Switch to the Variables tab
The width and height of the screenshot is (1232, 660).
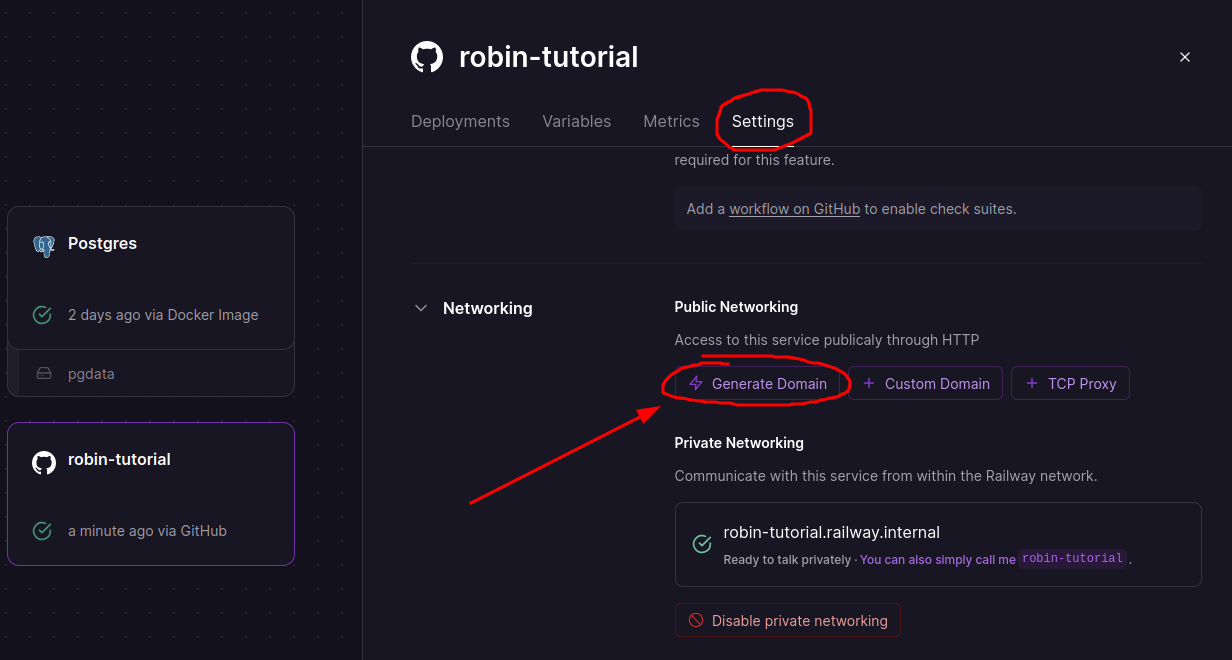click(576, 121)
